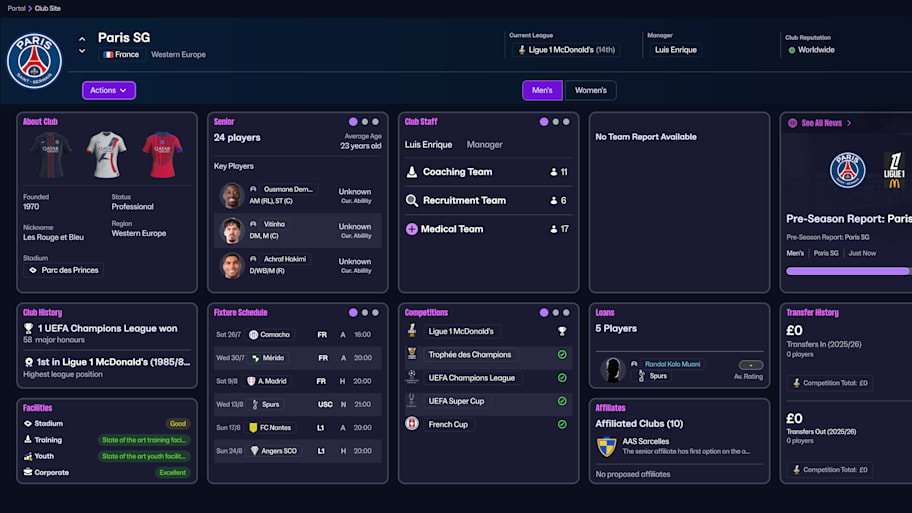Open Parc des Princes stadium link
The width and height of the screenshot is (912, 513).
[x=64, y=270]
